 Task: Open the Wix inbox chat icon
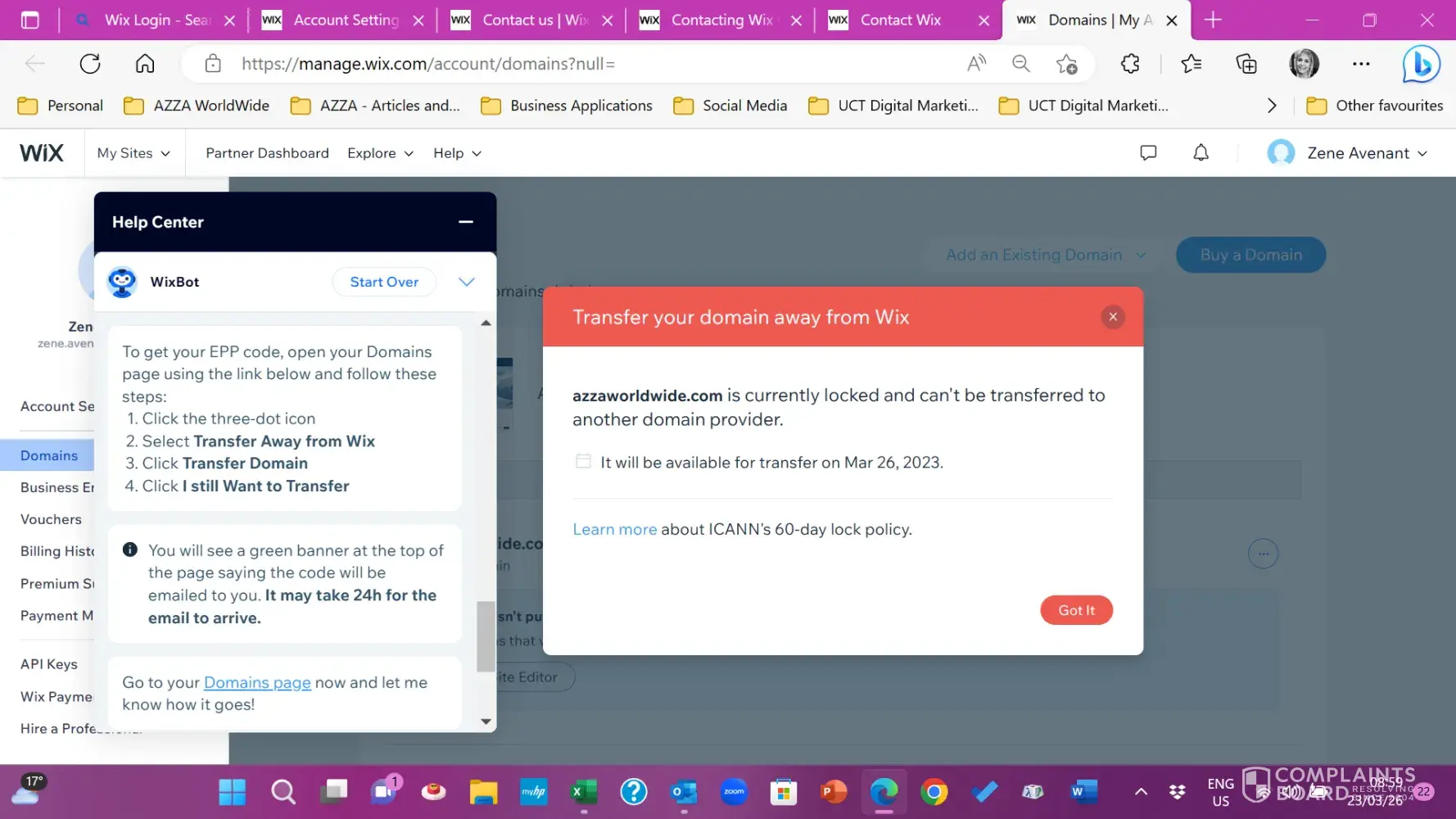pyautogui.click(x=1148, y=153)
